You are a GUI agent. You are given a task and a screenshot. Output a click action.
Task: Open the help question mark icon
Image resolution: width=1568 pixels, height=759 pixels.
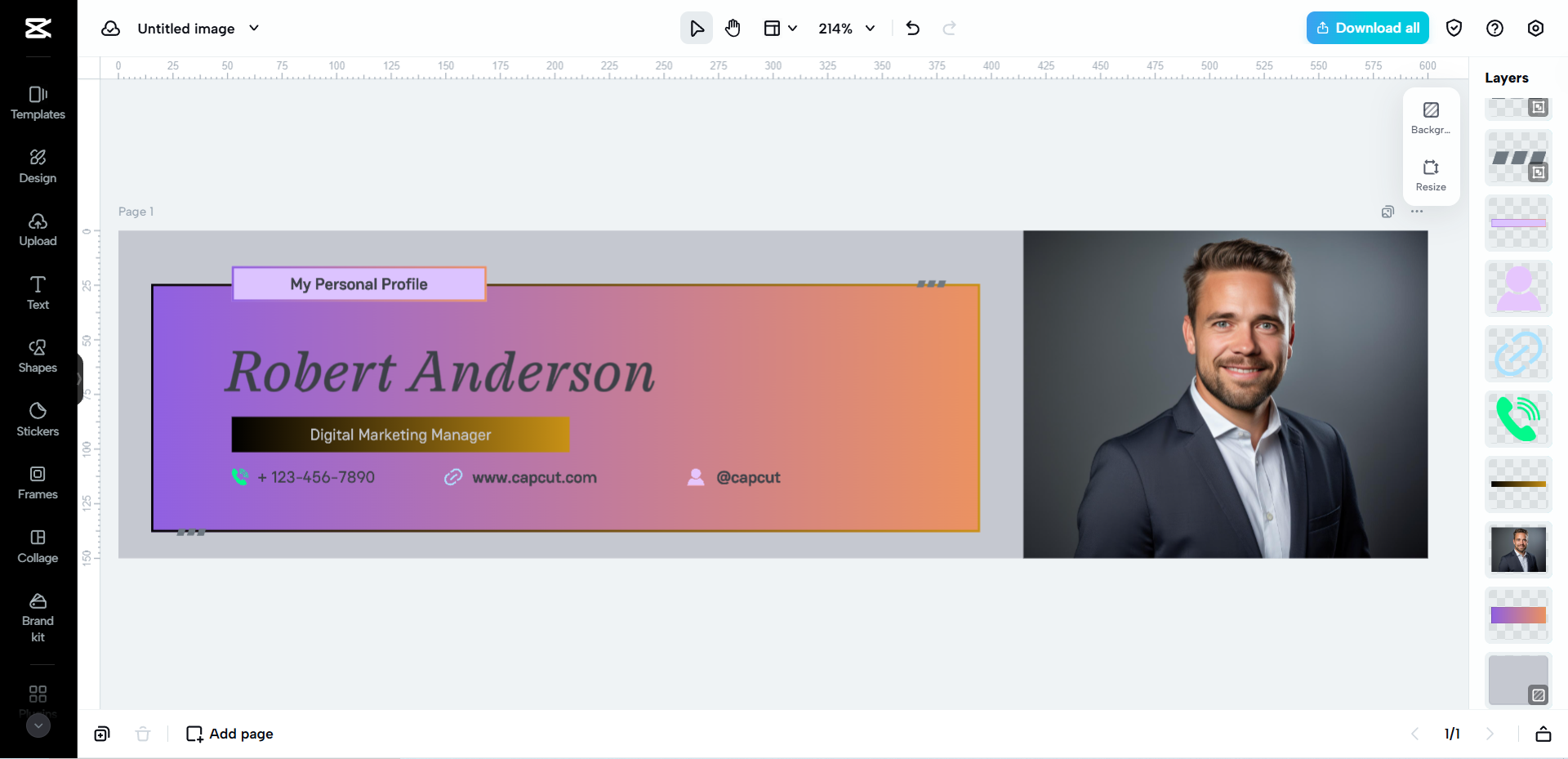(x=1494, y=29)
